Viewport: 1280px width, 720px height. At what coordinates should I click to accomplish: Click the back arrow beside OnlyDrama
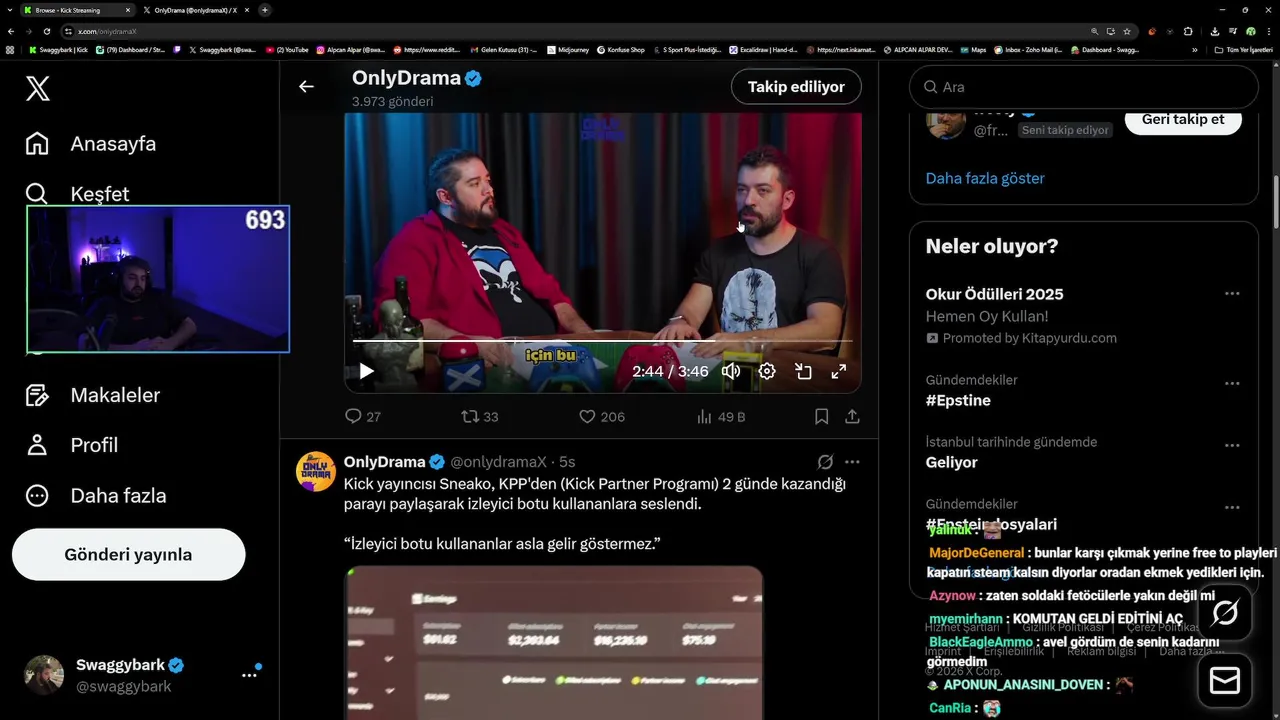tap(306, 87)
